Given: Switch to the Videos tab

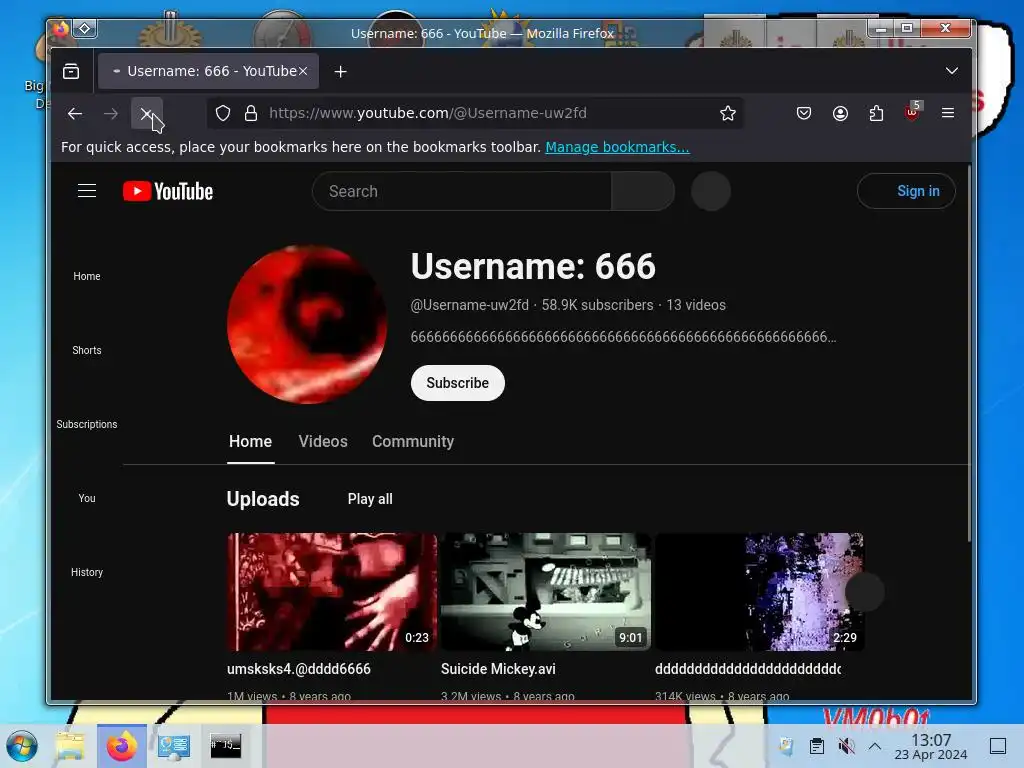Looking at the screenshot, I should pos(323,441).
